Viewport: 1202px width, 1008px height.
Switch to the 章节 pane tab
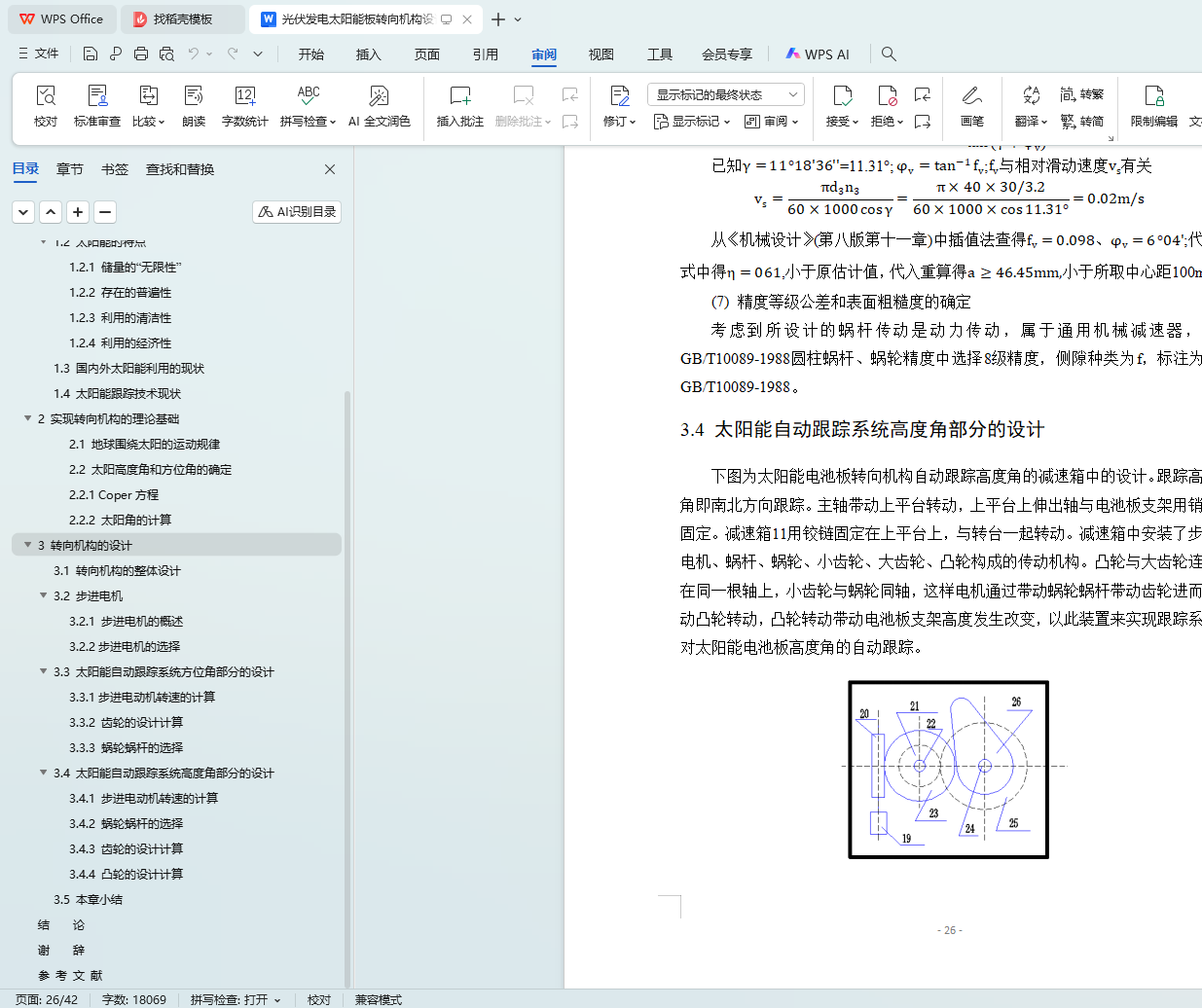[70, 169]
